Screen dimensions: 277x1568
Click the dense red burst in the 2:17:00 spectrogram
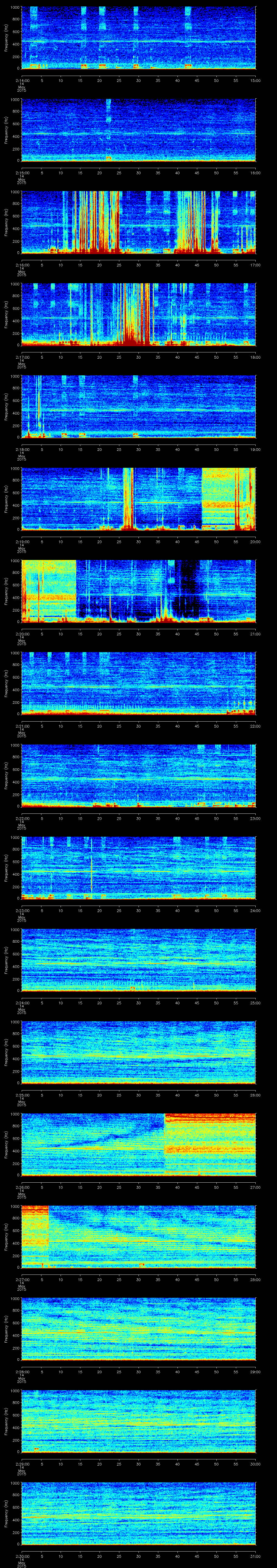(137, 323)
